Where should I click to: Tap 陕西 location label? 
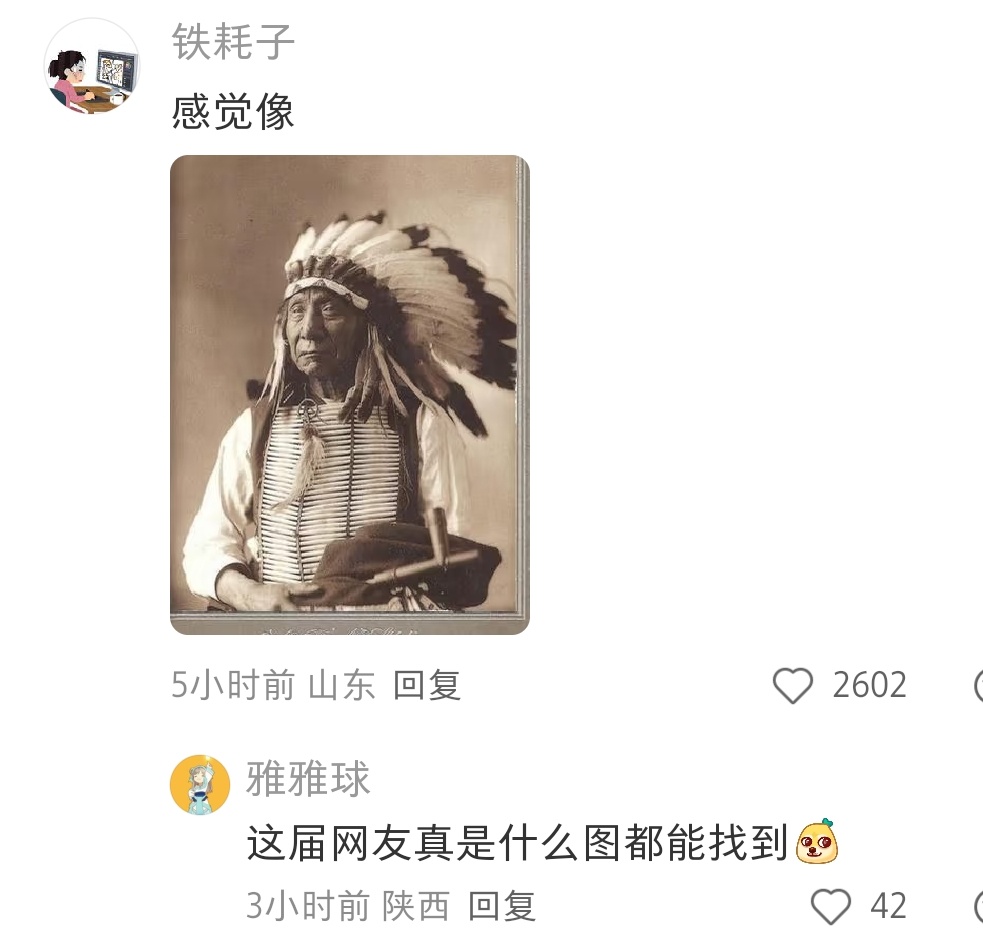(x=417, y=906)
